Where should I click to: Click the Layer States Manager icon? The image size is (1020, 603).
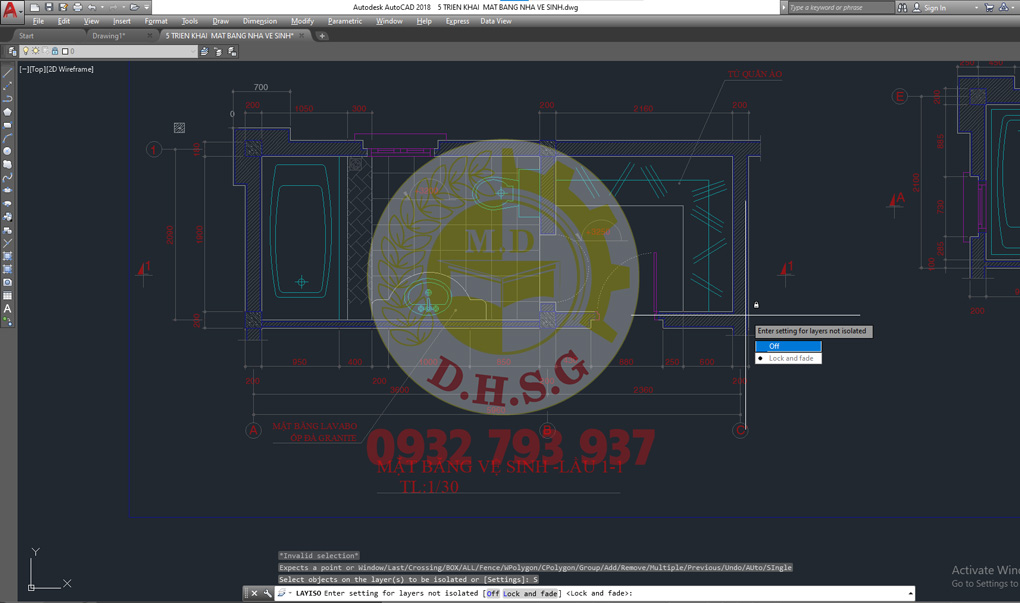click(232, 51)
